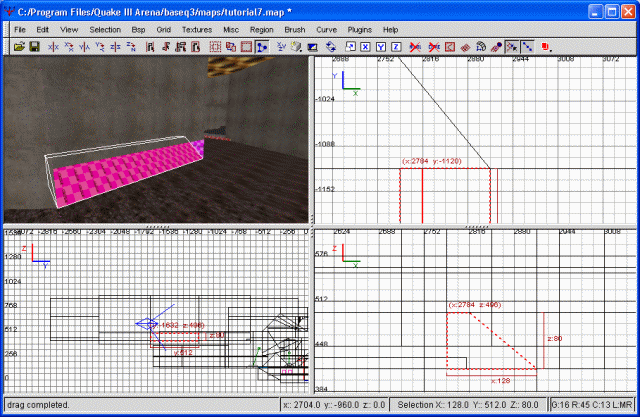
Task: Click the blue camera marker in the YZ view
Action: pyautogui.click(x=146, y=324)
